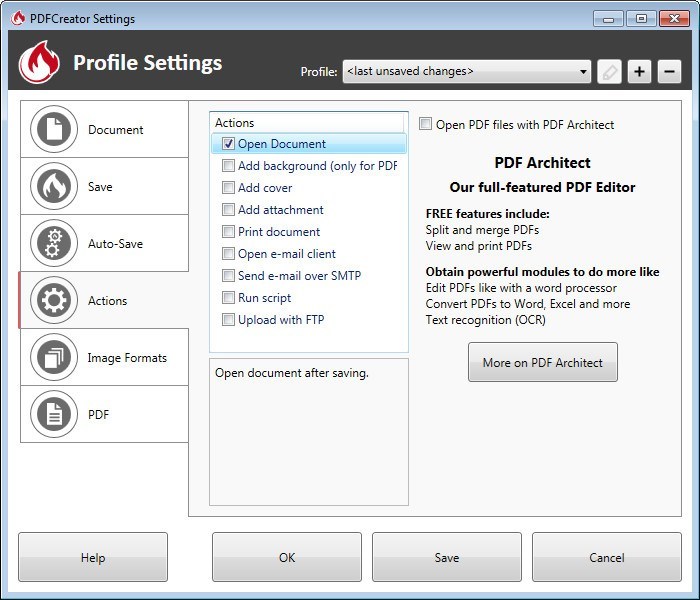700x600 pixels.
Task: Open the Document settings tab icon
Action: point(54,129)
